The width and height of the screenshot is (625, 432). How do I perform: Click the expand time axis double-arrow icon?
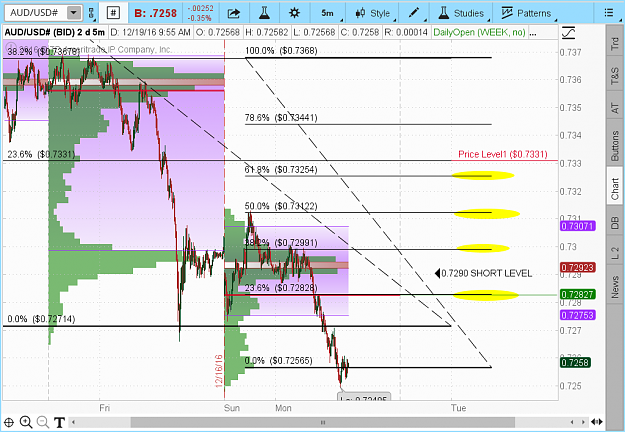tap(597, 422)
